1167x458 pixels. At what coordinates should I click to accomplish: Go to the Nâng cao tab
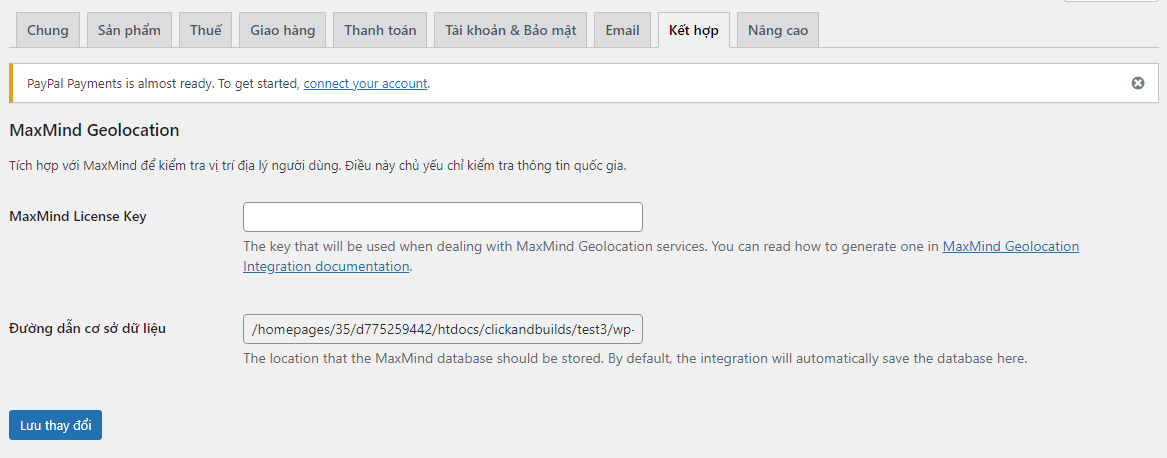pyautogui.click(x=778, y=30)
